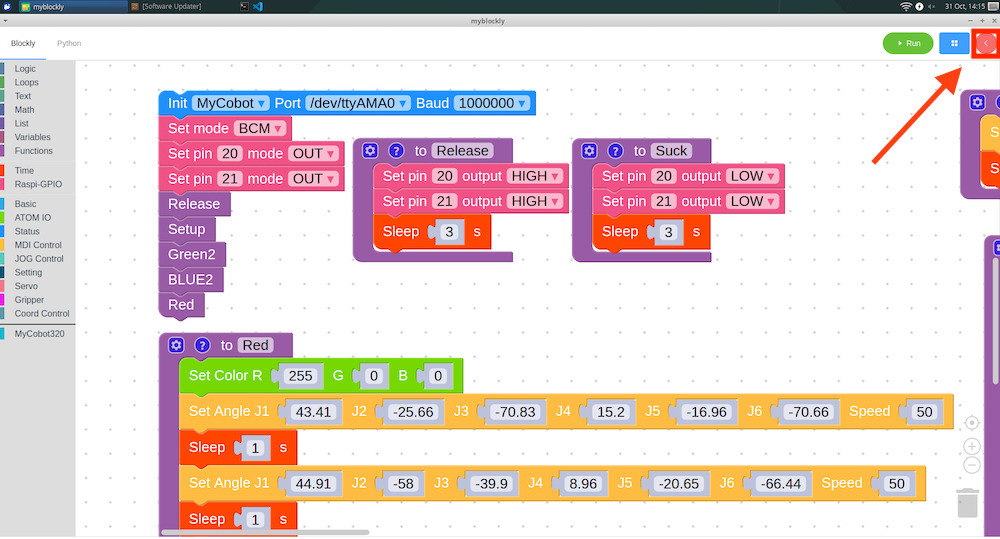Click the J3 value -70.83 field
The image size is (1000, 539).
(515, 412)
